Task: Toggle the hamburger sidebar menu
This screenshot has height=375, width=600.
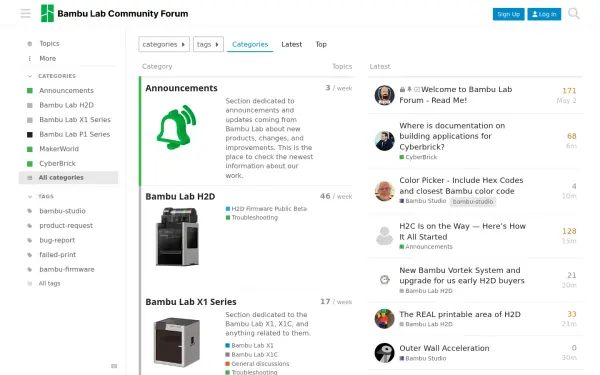Action: pos(25,13)
